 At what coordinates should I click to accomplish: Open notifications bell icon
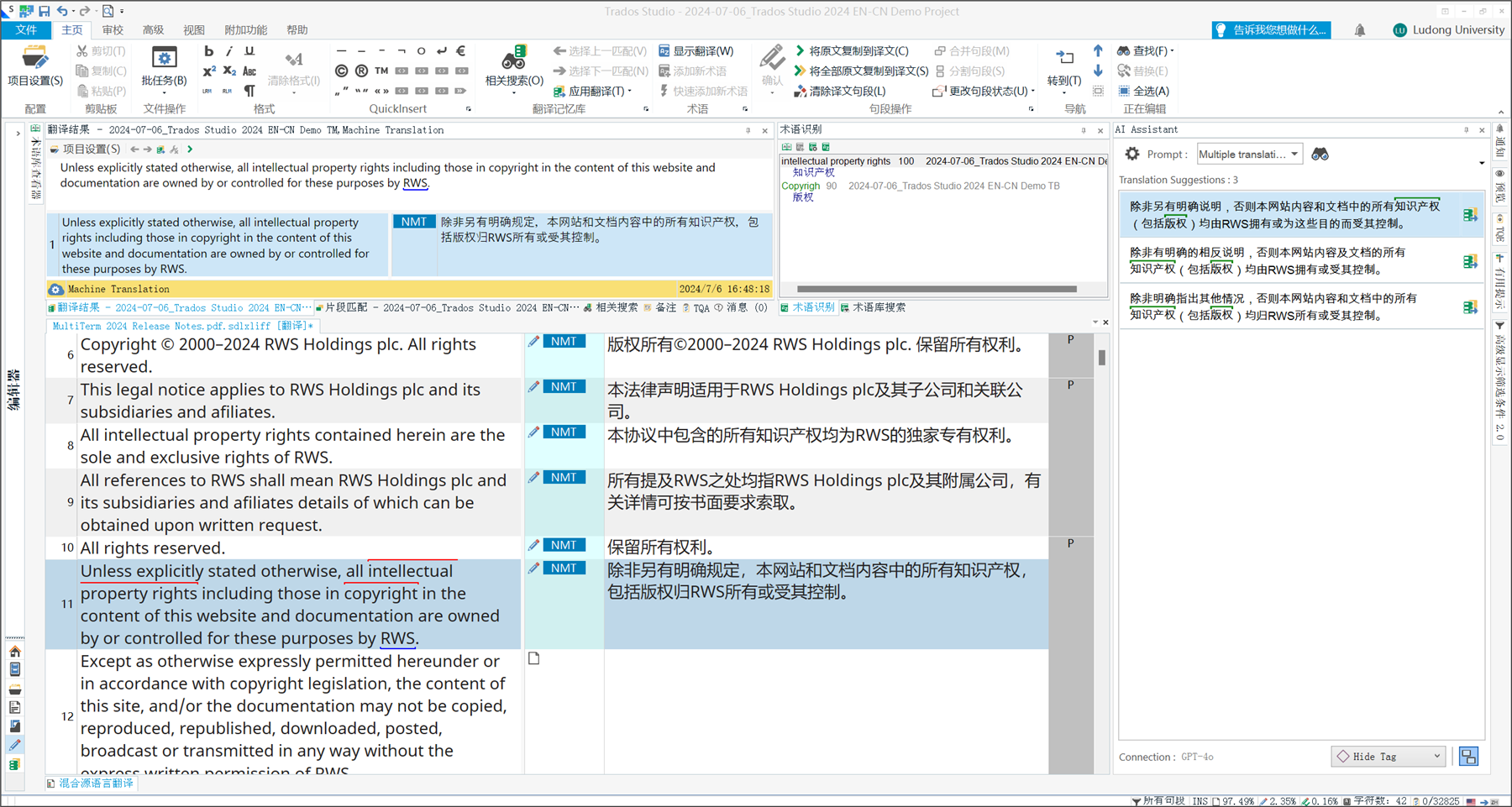click(1360, 30)
